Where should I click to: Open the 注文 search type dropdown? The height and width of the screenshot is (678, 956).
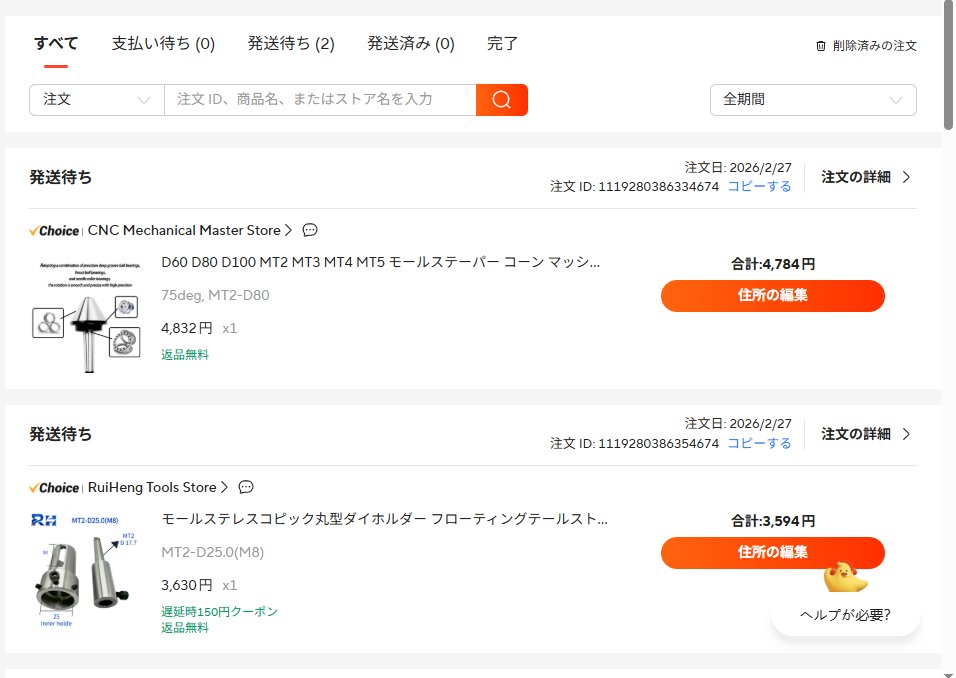[97, 100]
